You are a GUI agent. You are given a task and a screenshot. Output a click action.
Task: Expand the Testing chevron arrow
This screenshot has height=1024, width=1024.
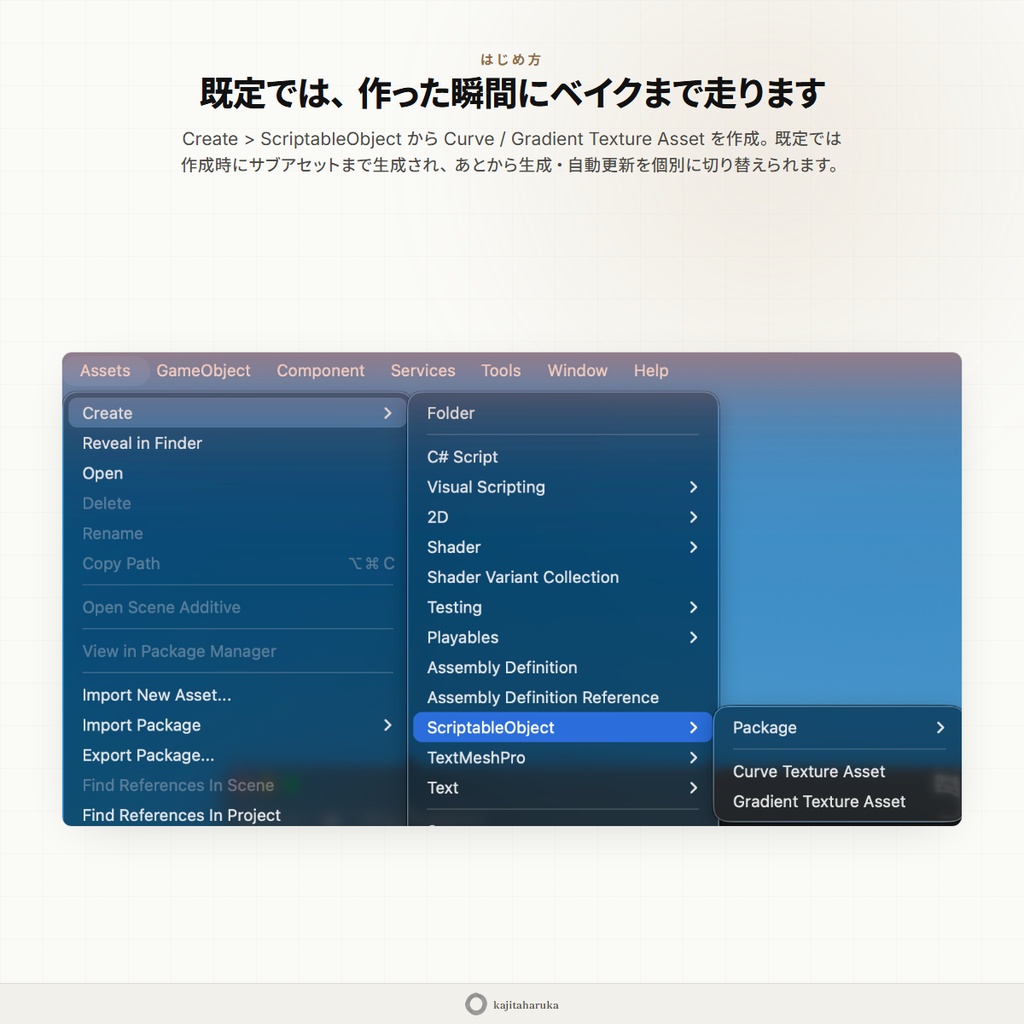click(x=694, y=607)
